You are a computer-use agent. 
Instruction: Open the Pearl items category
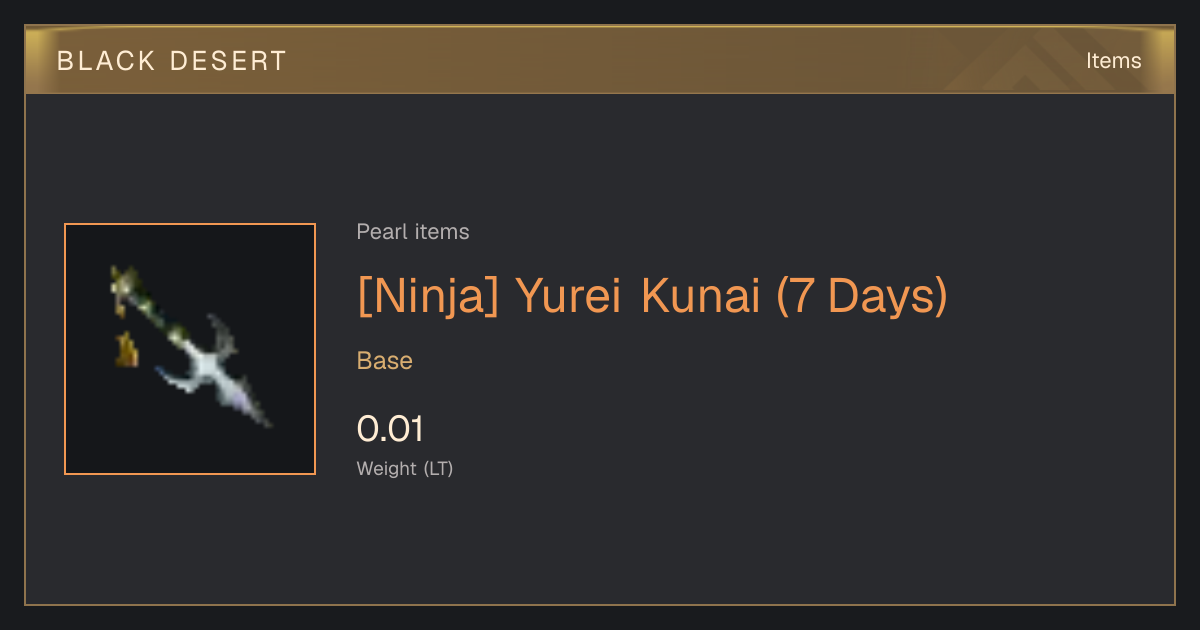click(x=413, y=232)
